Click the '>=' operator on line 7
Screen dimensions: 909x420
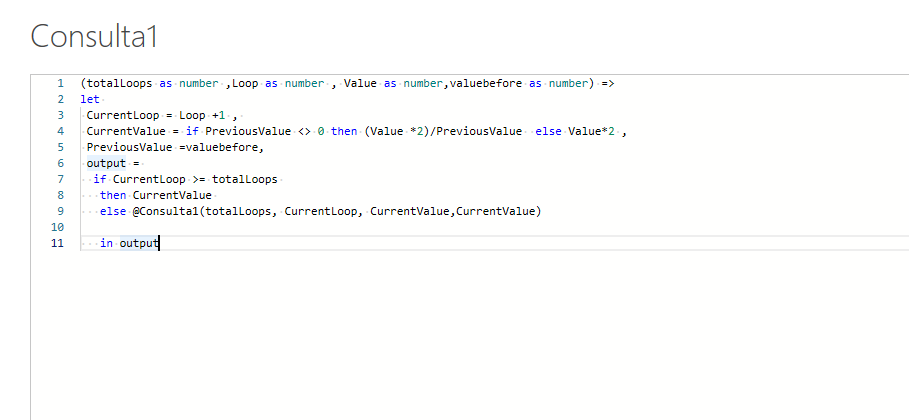[x=198, y=179]
